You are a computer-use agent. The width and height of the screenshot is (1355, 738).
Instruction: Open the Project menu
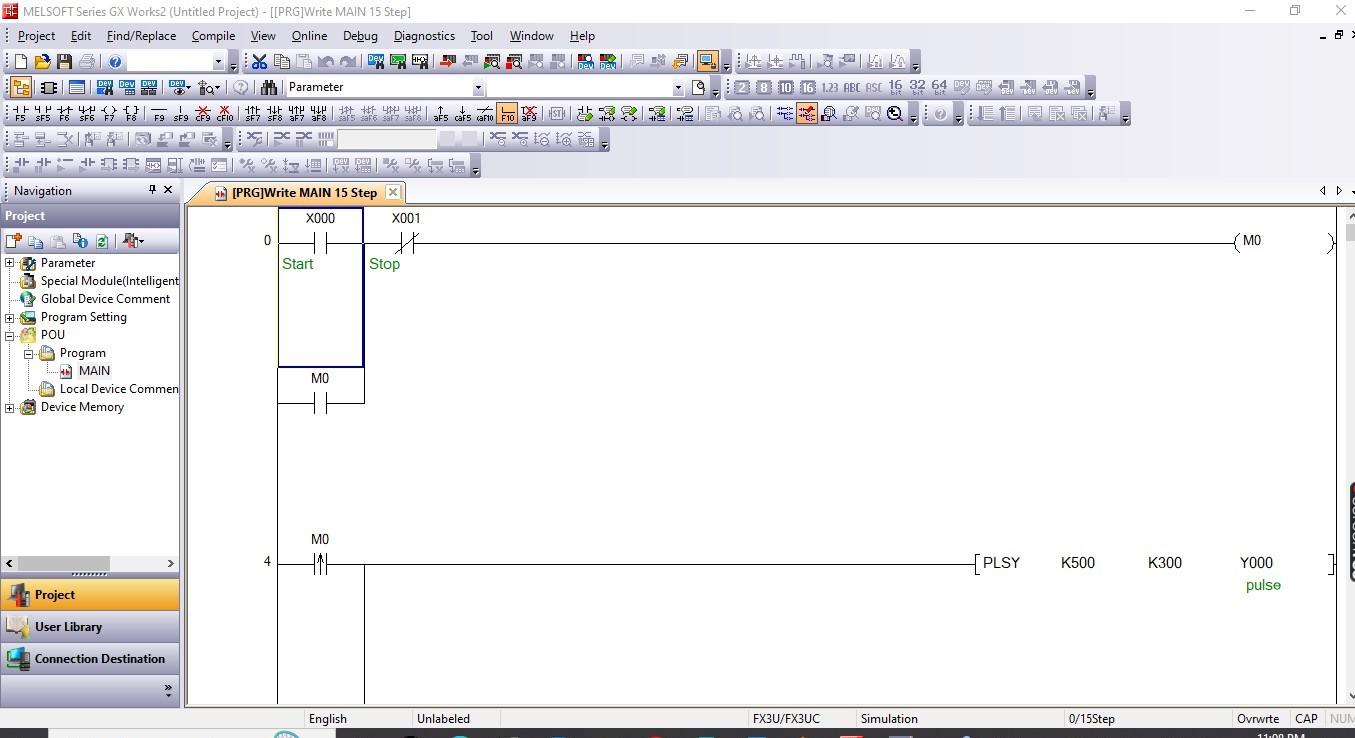tap(37, 35)
